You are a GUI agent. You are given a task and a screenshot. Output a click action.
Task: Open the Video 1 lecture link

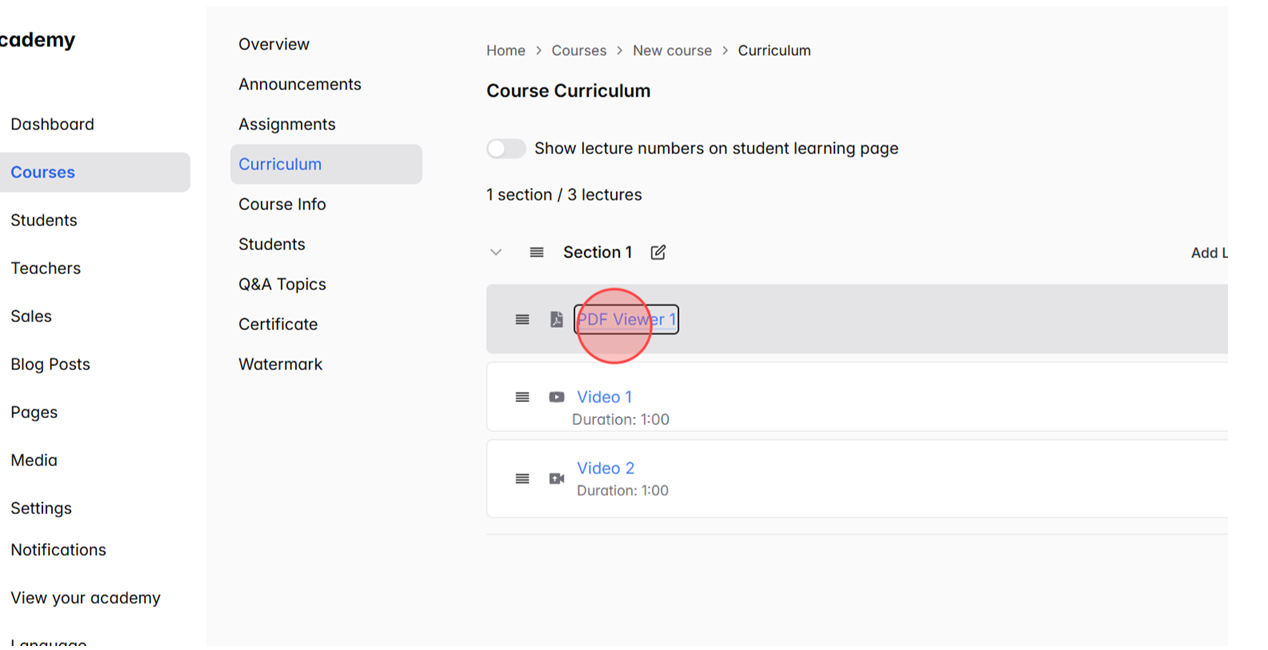pyautogui.click(x=605, y=397)
